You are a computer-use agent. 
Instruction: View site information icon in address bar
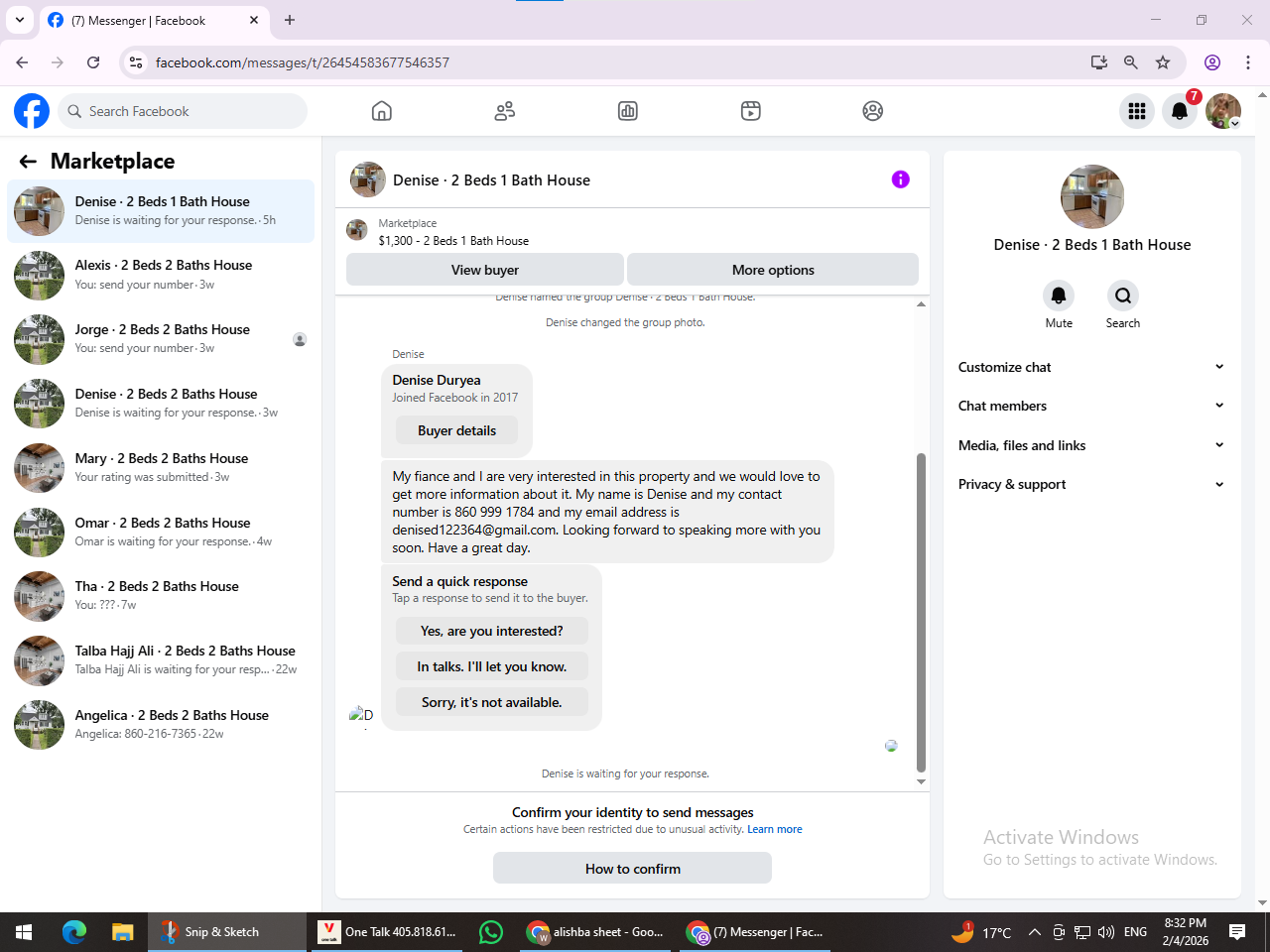pos(136,62)
